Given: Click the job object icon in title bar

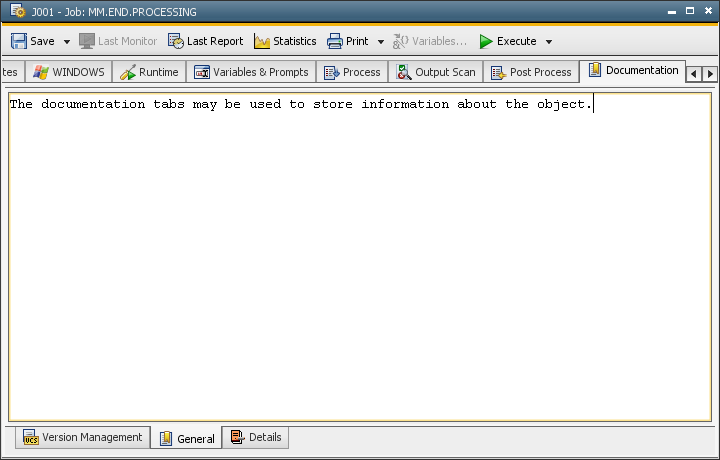Looking at the screenshot, I should [x=18, y=11].
